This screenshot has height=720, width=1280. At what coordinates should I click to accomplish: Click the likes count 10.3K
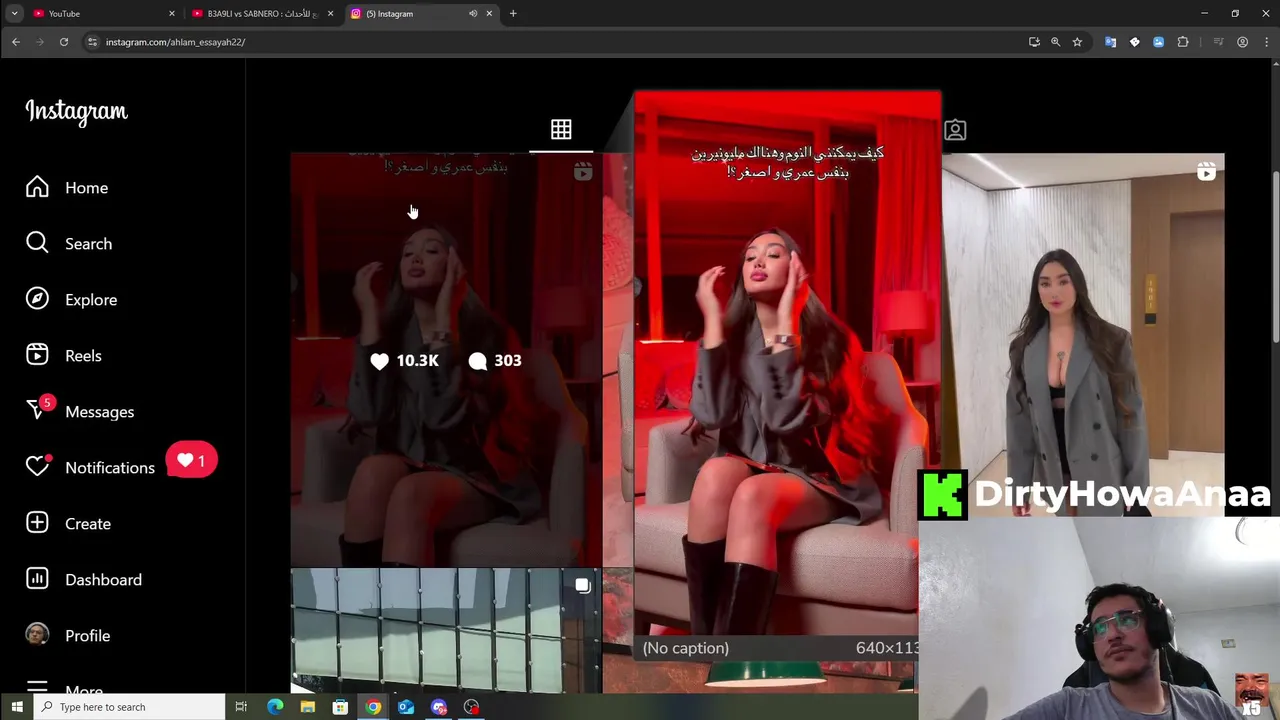(404, 361)
